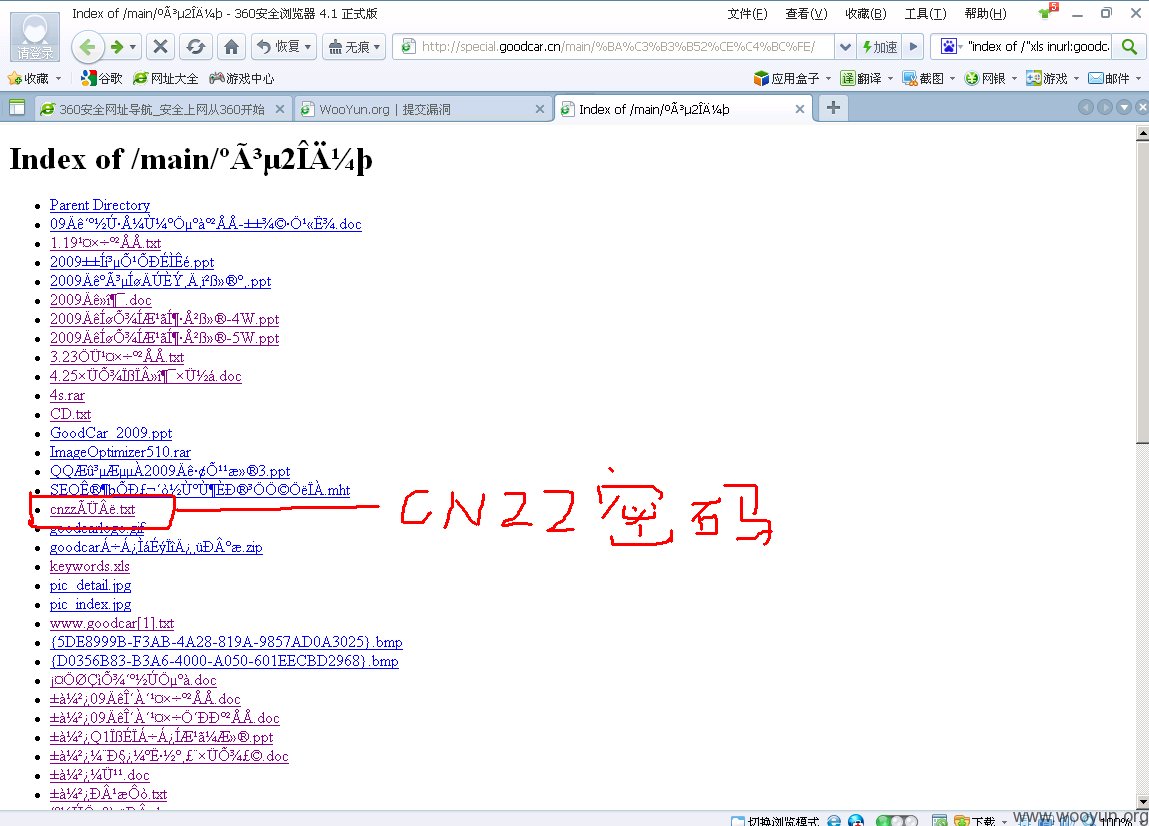Open a new tab with plus button
Screen dimensions: 1149x826
coord(833,108)
